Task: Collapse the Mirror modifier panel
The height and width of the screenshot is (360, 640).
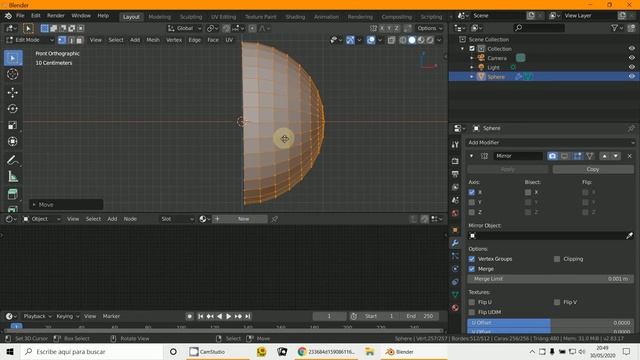Action: (x=471, y=156)
